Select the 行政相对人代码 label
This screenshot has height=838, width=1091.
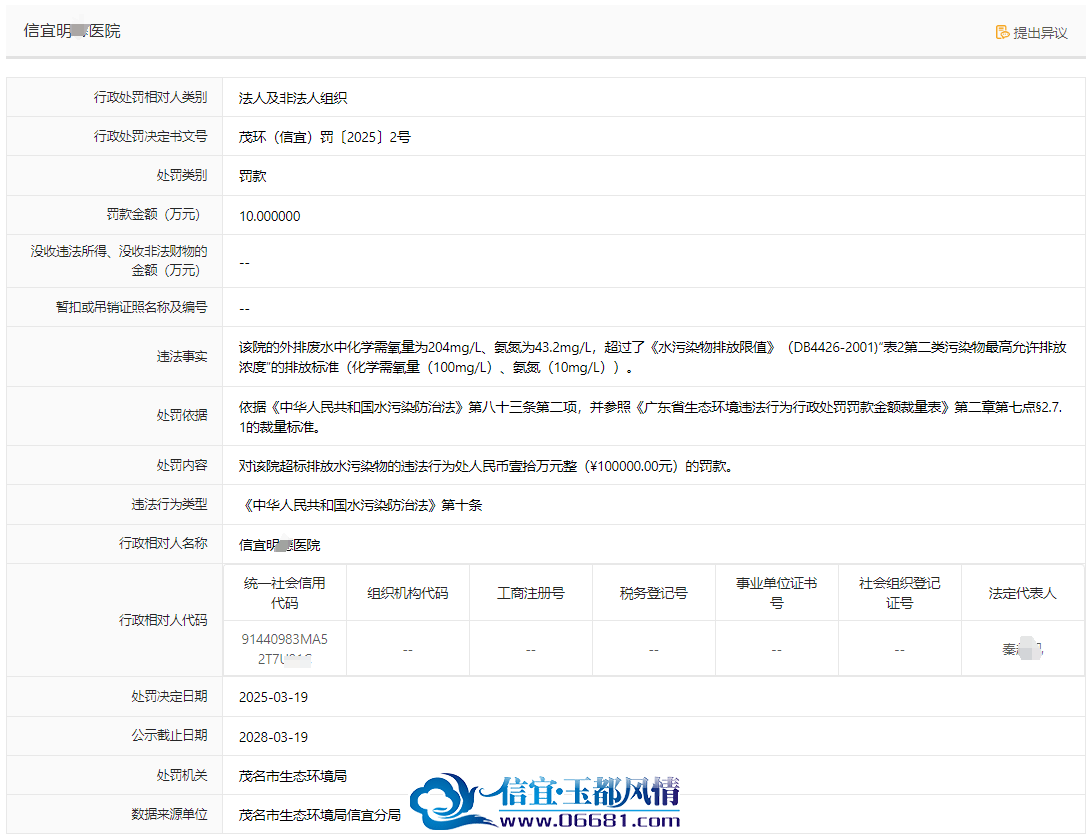pos(163,620)
